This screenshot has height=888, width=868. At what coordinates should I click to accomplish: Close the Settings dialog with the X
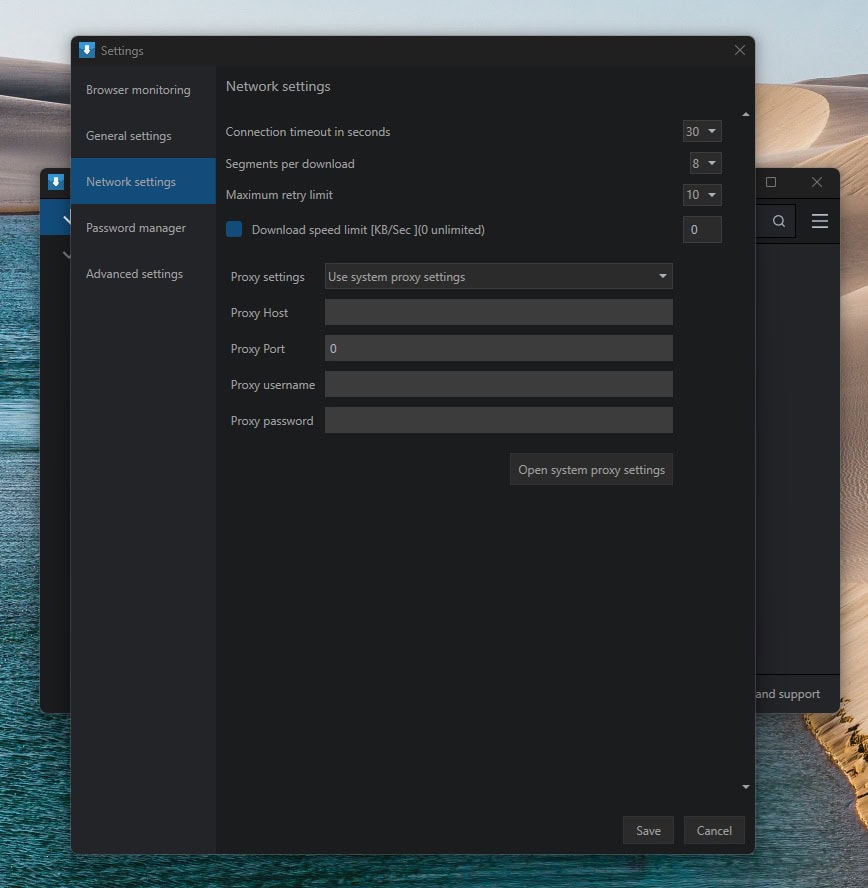(739, 50)
